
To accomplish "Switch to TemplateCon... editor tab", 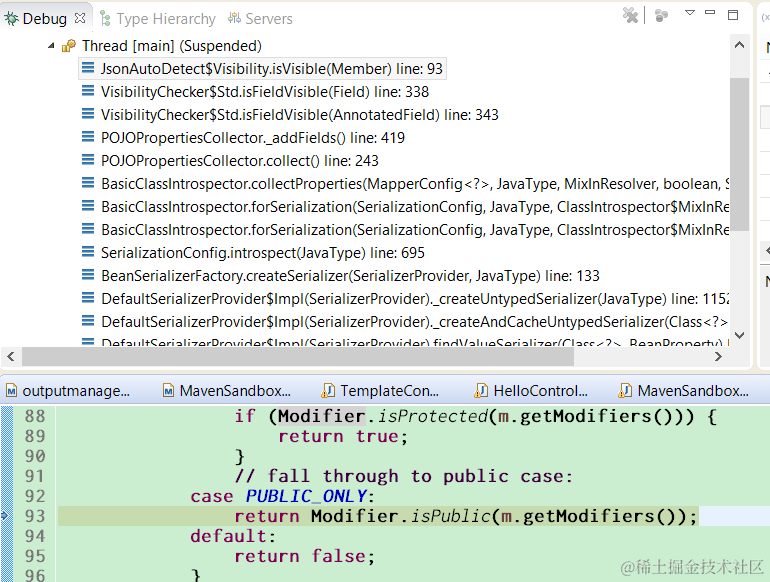I will tap(380, 391).
